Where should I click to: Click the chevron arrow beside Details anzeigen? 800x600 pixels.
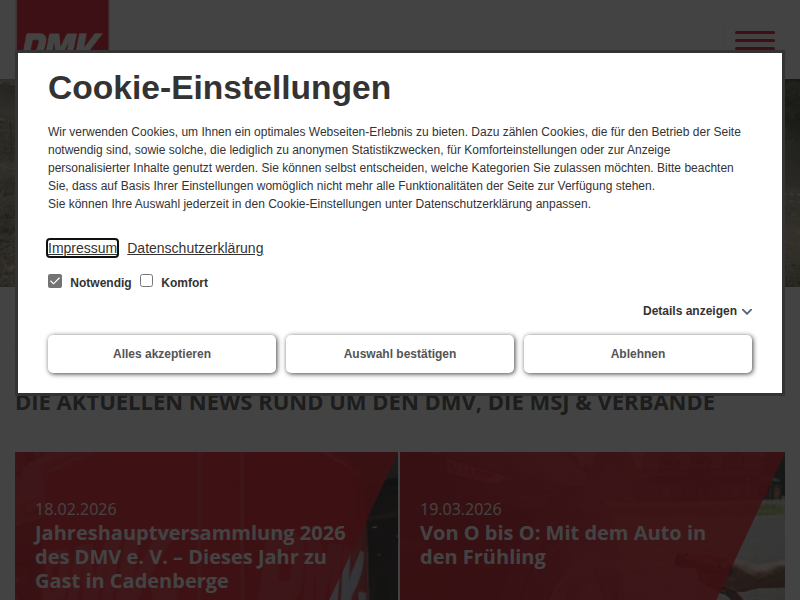point(747,312)
